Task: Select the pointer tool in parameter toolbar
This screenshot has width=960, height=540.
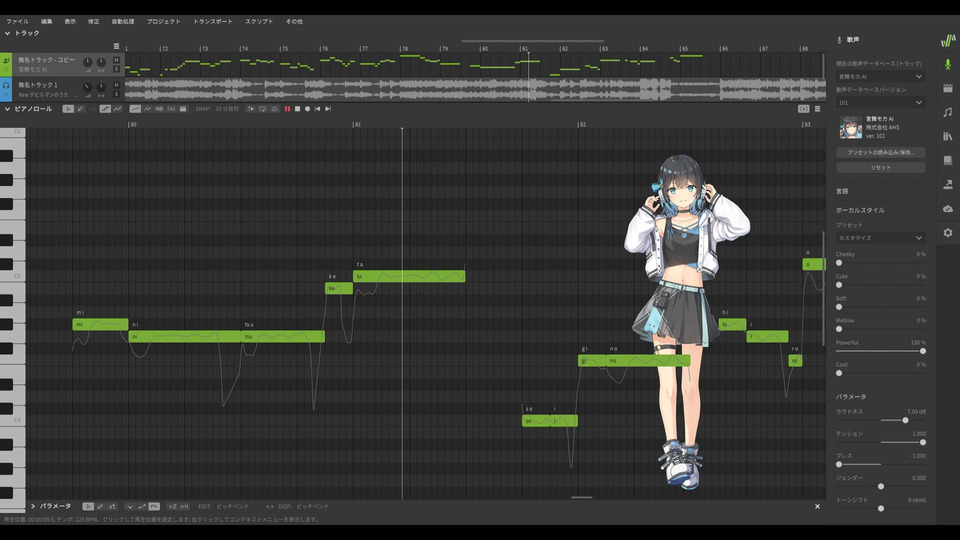Action: click(88, 506)
